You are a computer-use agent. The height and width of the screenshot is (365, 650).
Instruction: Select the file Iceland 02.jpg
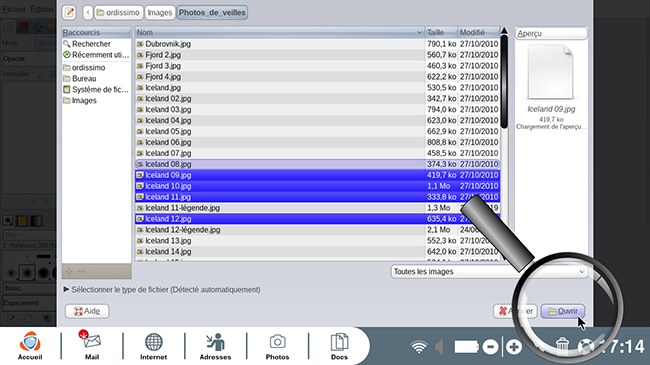318,98
